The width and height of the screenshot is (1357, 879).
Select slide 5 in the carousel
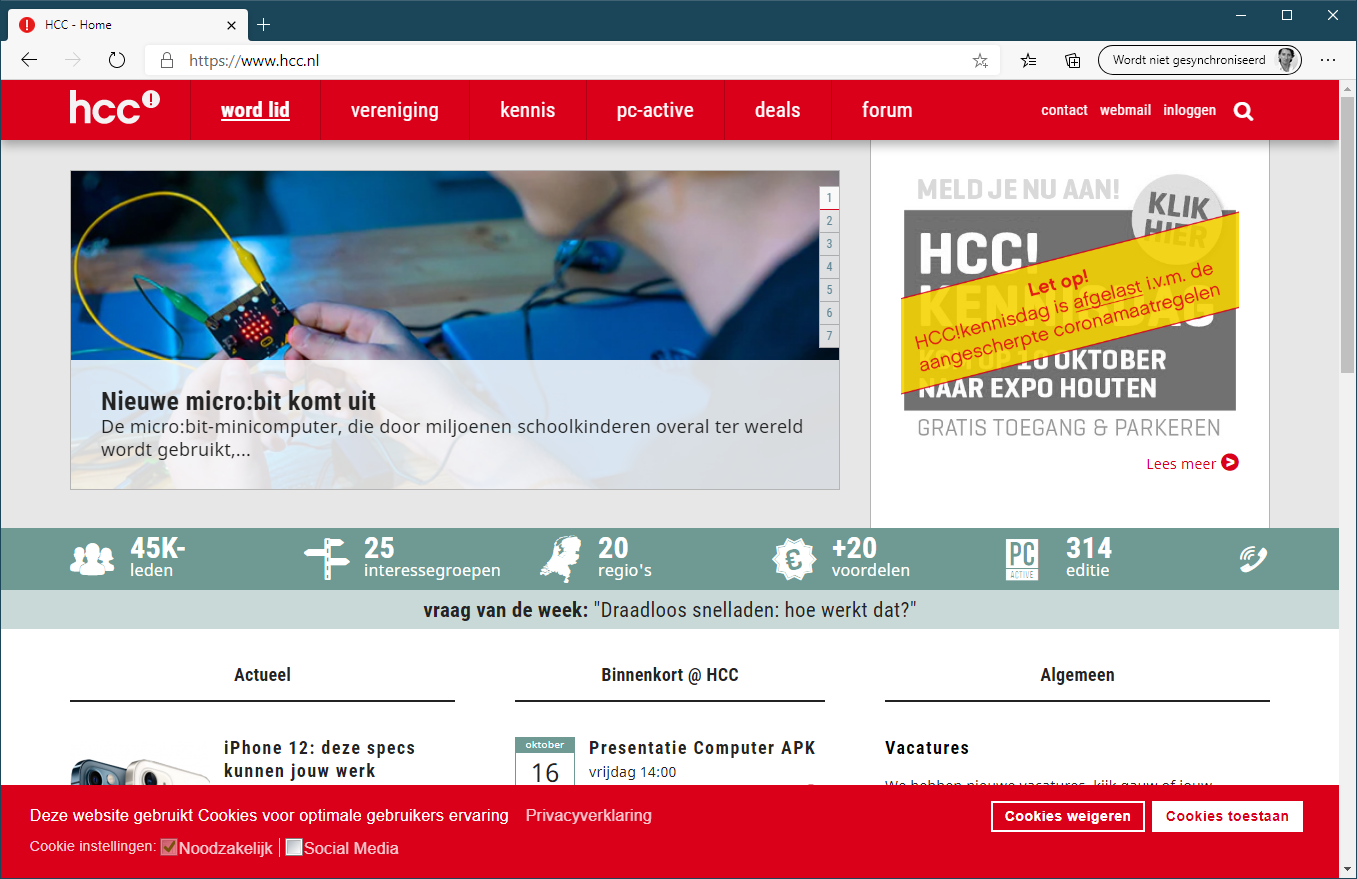point(829,290)
